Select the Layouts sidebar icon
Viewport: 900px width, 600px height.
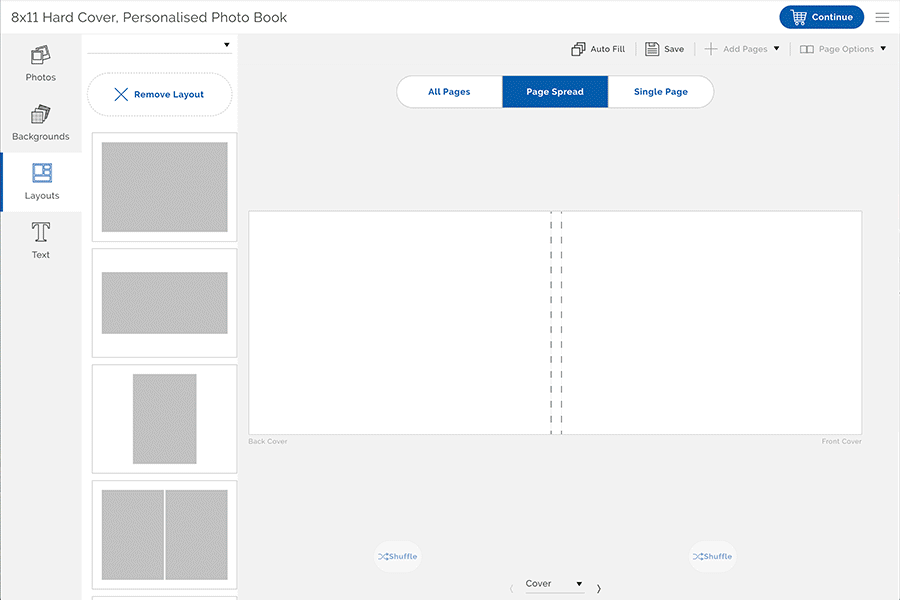point(41,173)
